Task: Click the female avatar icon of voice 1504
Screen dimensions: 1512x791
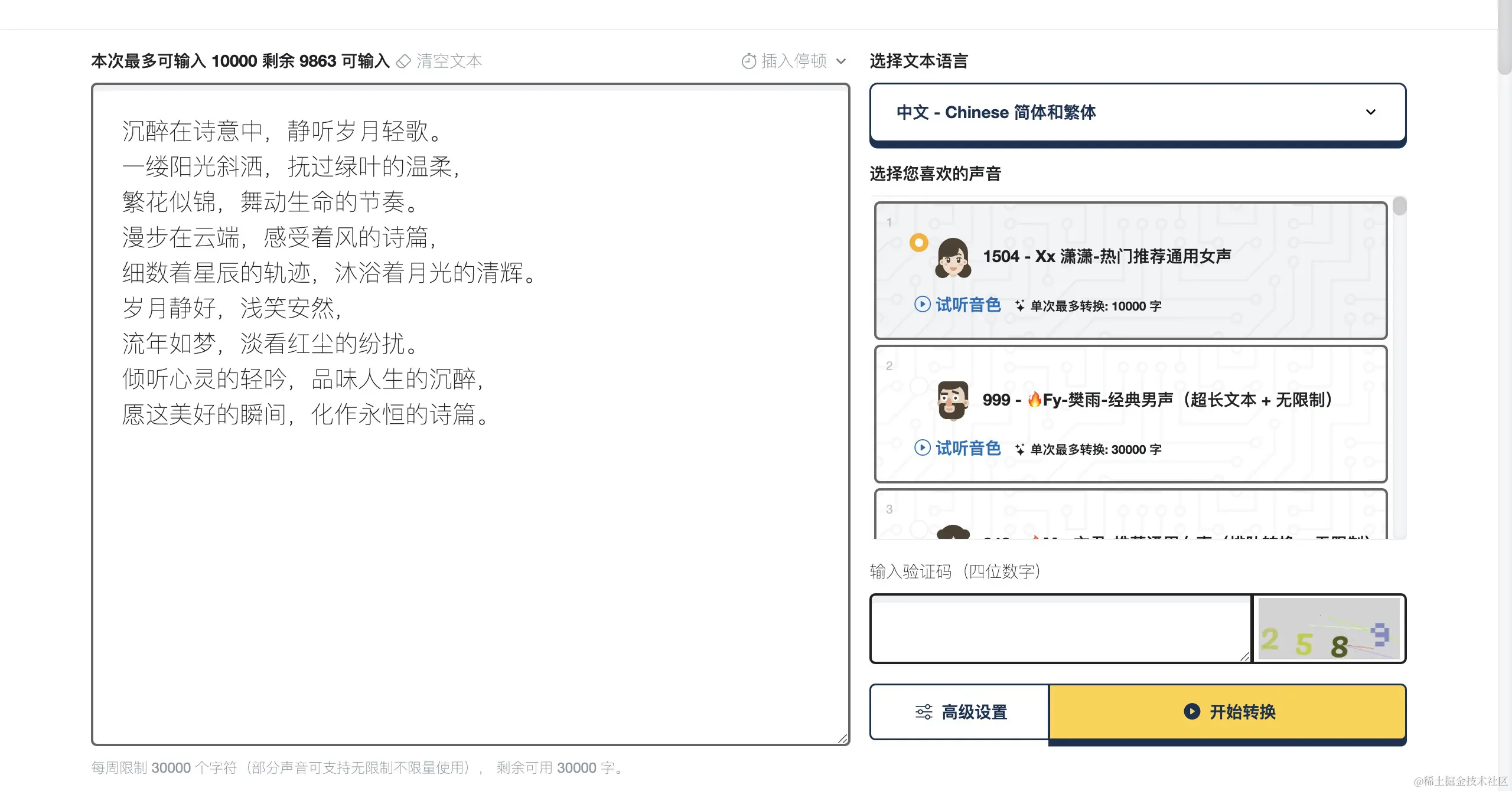Action: [x=953, y=258]
